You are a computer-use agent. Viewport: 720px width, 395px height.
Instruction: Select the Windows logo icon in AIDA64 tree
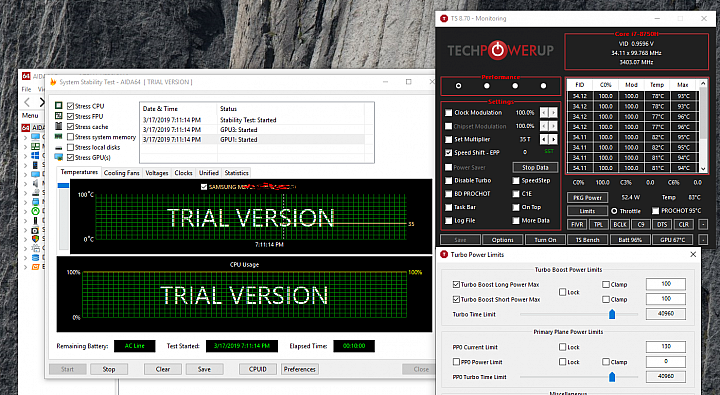[x=35, y=155]
